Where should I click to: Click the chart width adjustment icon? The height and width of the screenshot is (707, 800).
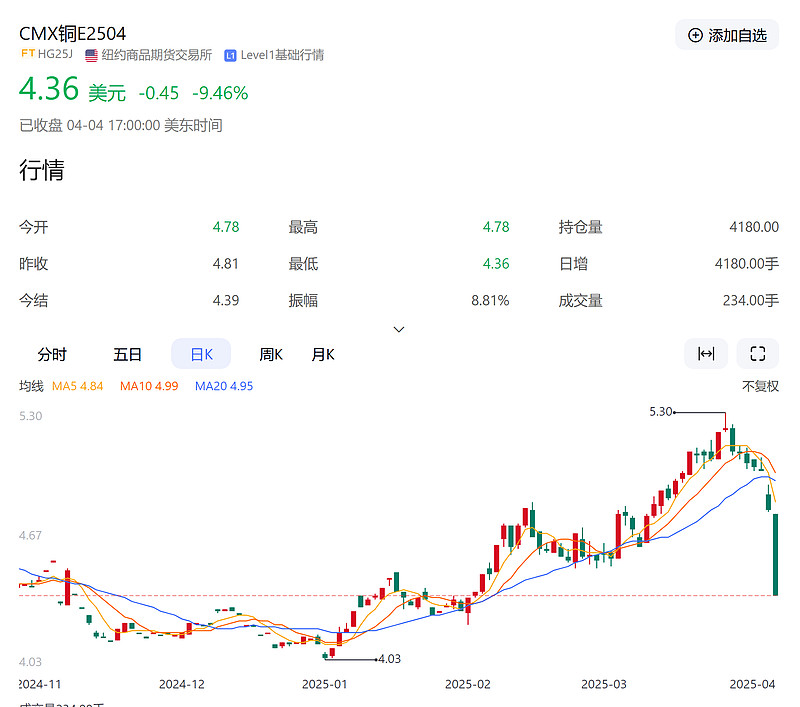(706, 353)
